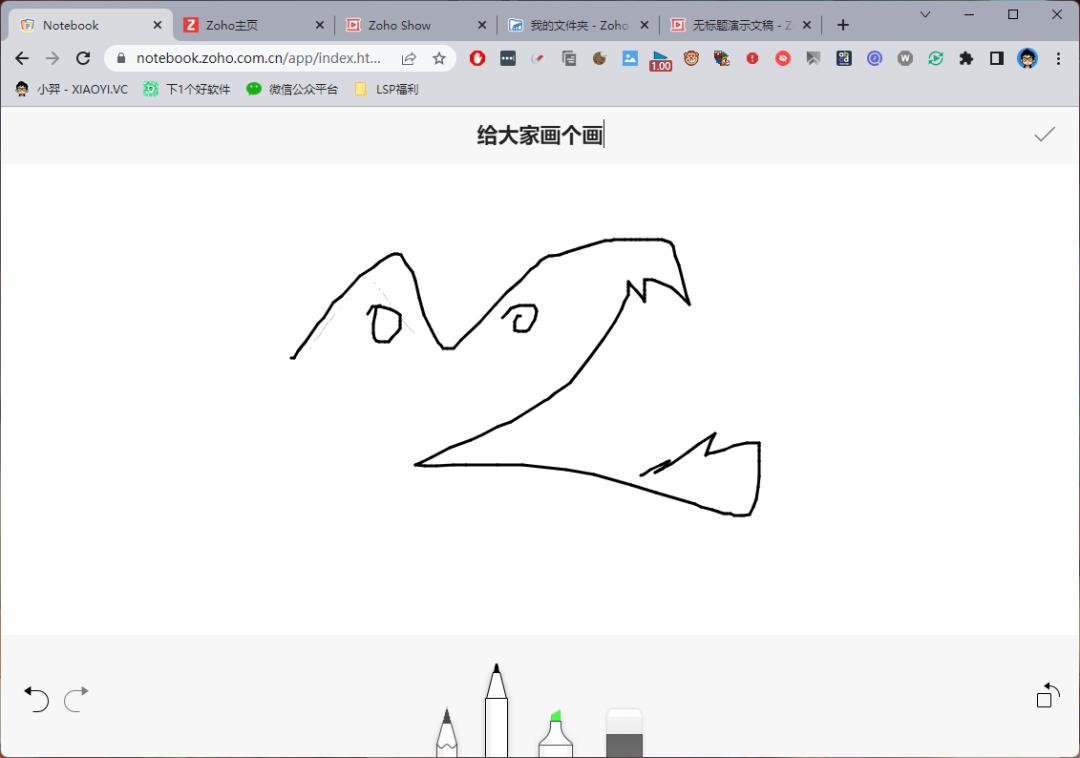Open the 微信公众平台 bookmark
Screen dimensions: 1080x758
click(x=291, y=89)
